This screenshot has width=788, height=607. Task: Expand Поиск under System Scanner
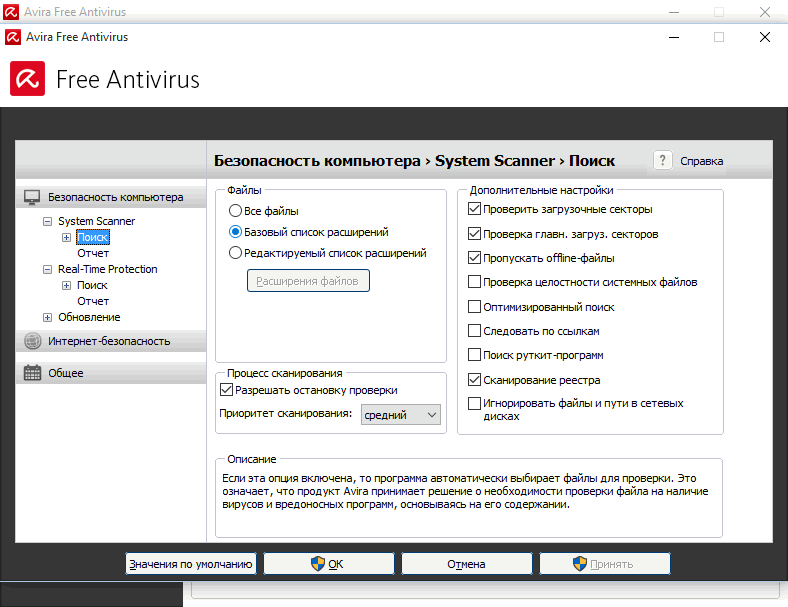(66, 237)
